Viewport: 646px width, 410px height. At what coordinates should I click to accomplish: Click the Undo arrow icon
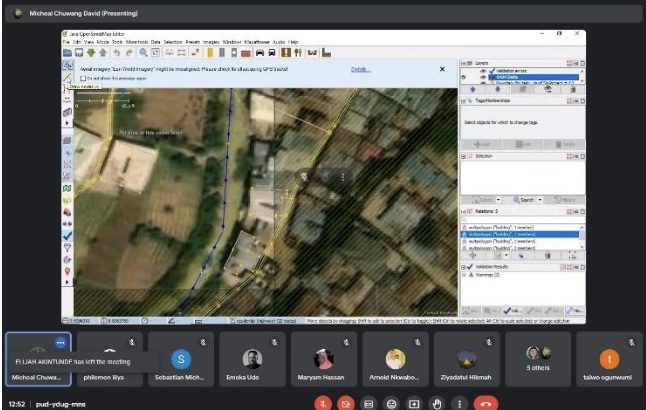(x=117, y=53)
